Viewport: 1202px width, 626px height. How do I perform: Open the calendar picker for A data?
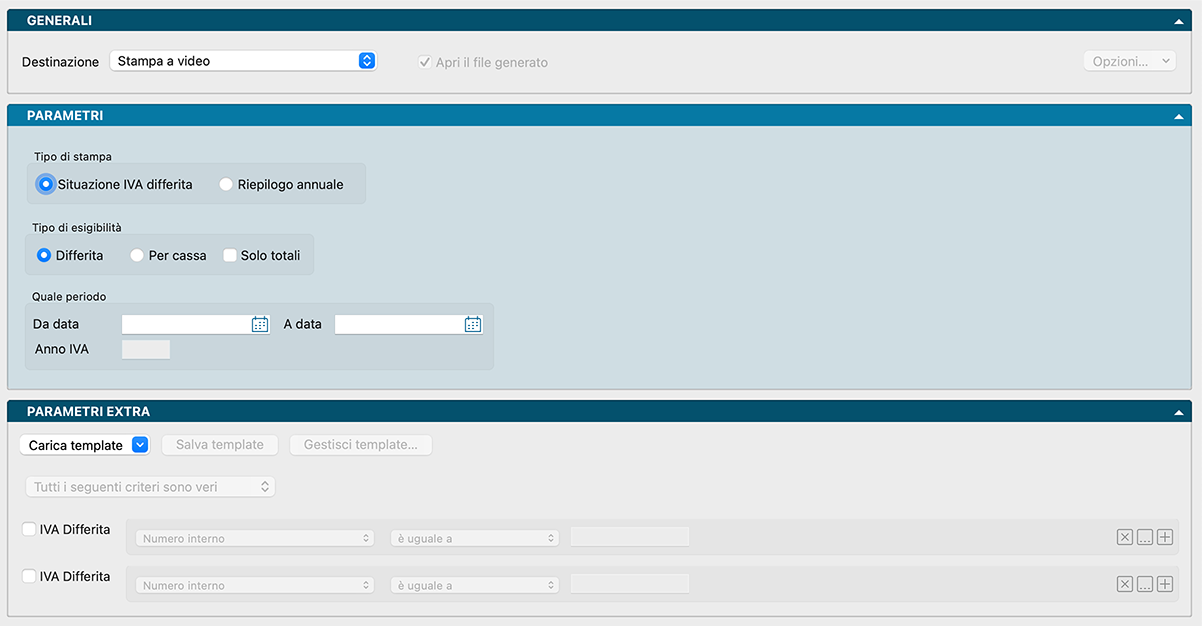tap(473, 324)
